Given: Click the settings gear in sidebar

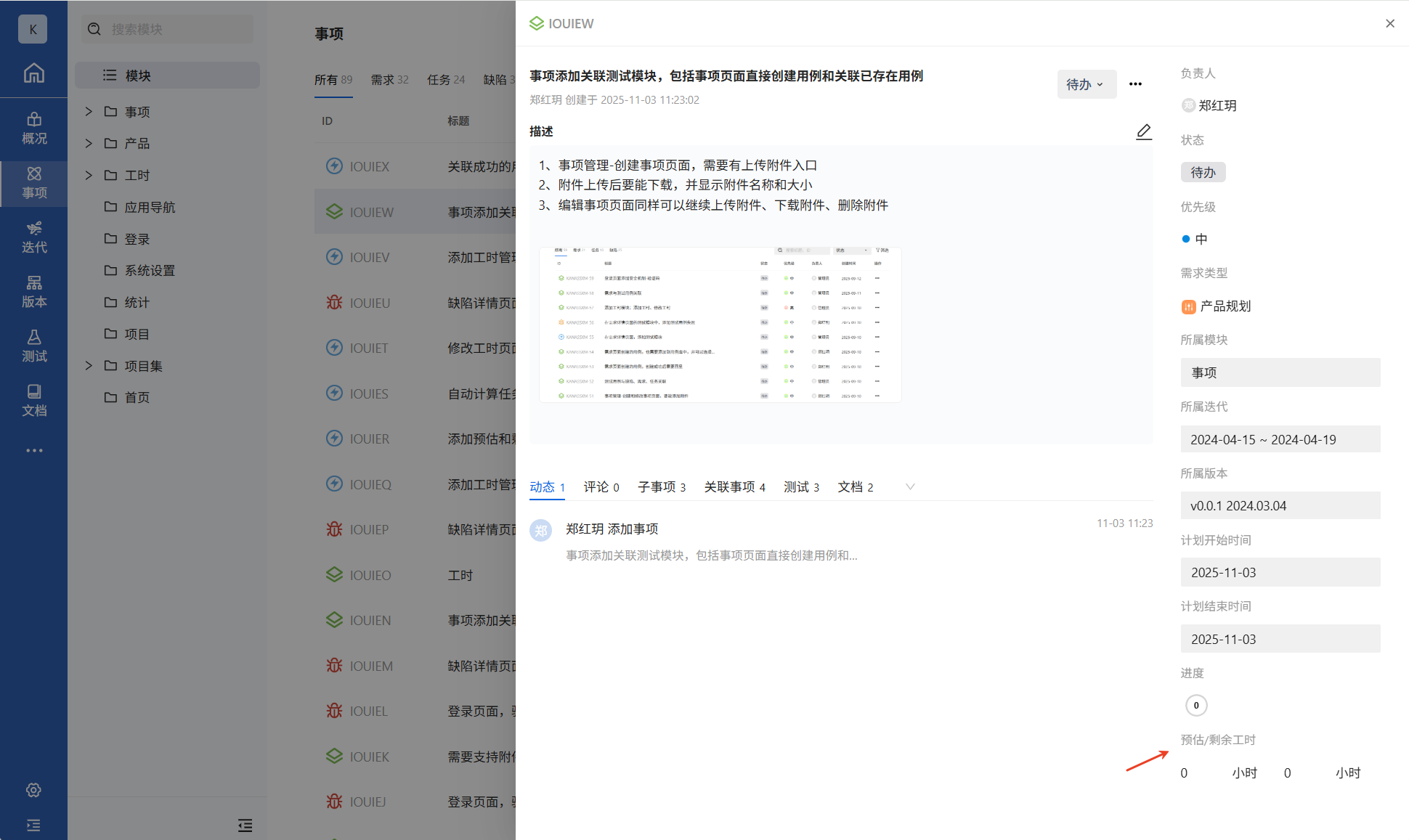Looking at the screenshot, I should tap(33, 790).
